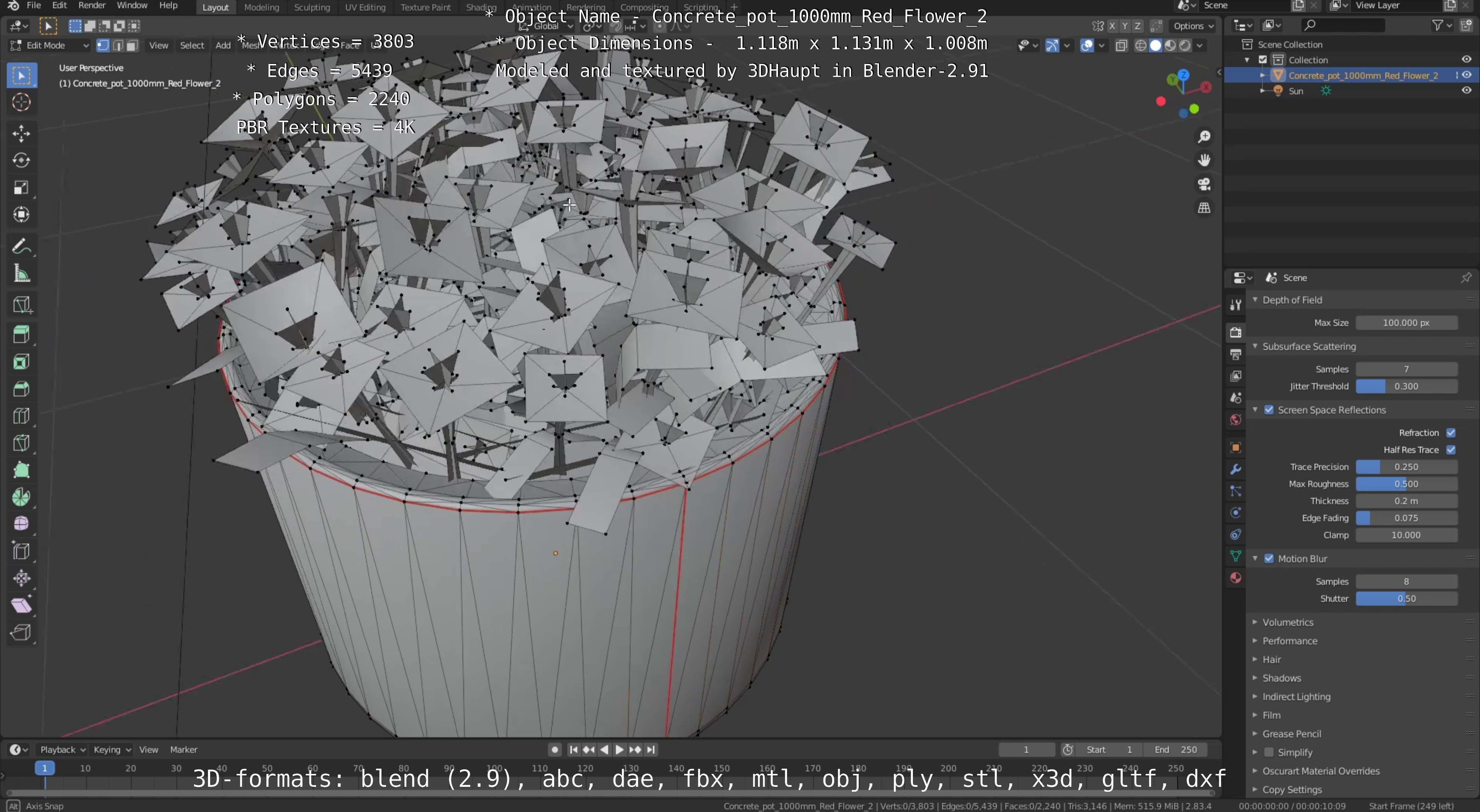Select the Select Box tool

click(22, 75)
